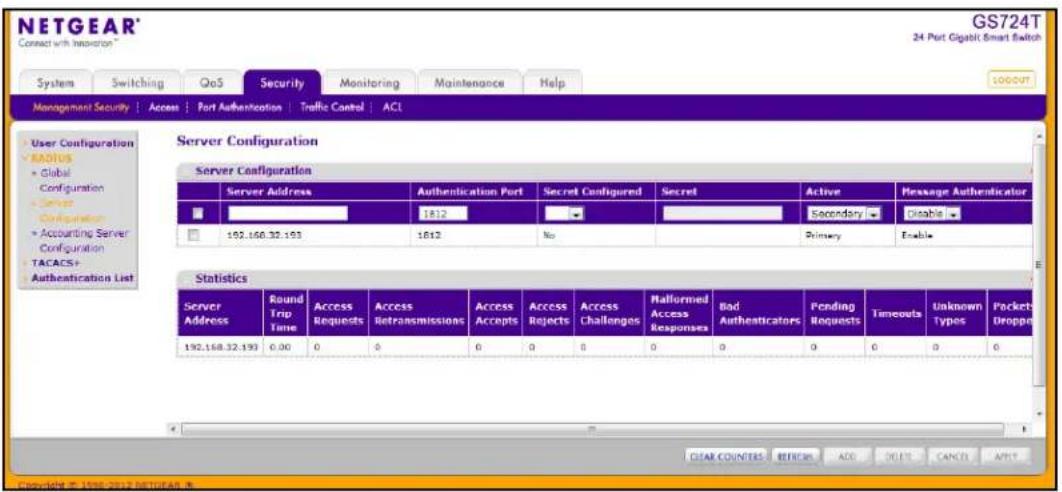Open the Maintenance tab

tap(469, 84)
